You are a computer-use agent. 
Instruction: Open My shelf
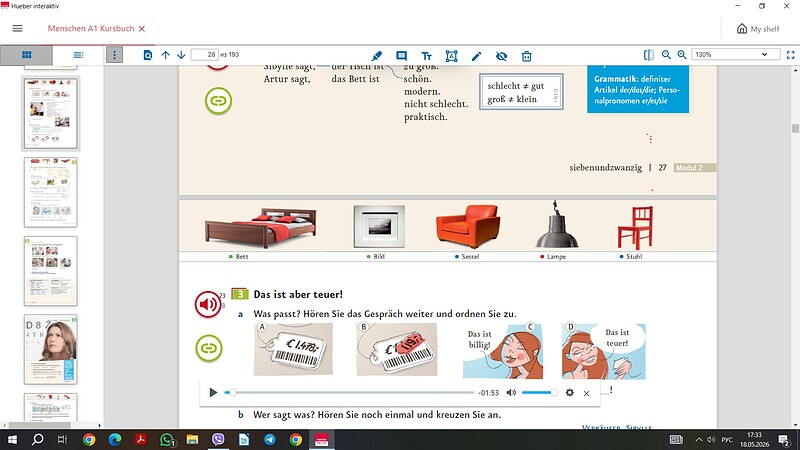pos(758,29)
